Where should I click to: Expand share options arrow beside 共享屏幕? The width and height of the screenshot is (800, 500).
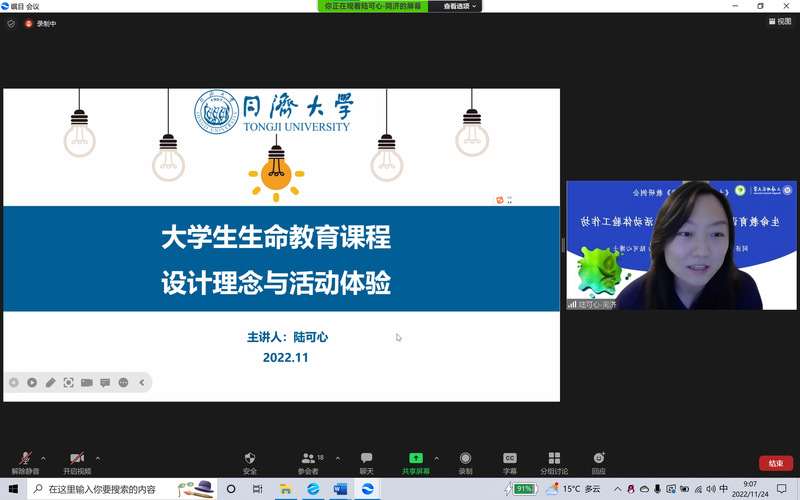click(x=436, y=458)
